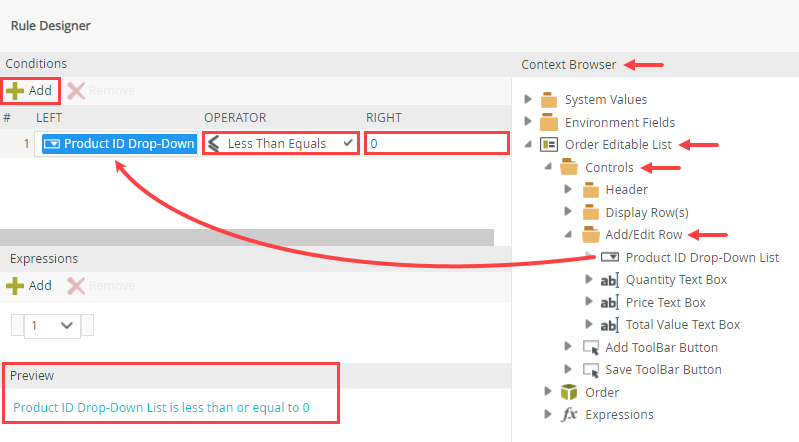This screenshot has width=799, height=442.
Task: Collapse the Controls folder node
Action: pyautogui.click(x=548, y=167)
